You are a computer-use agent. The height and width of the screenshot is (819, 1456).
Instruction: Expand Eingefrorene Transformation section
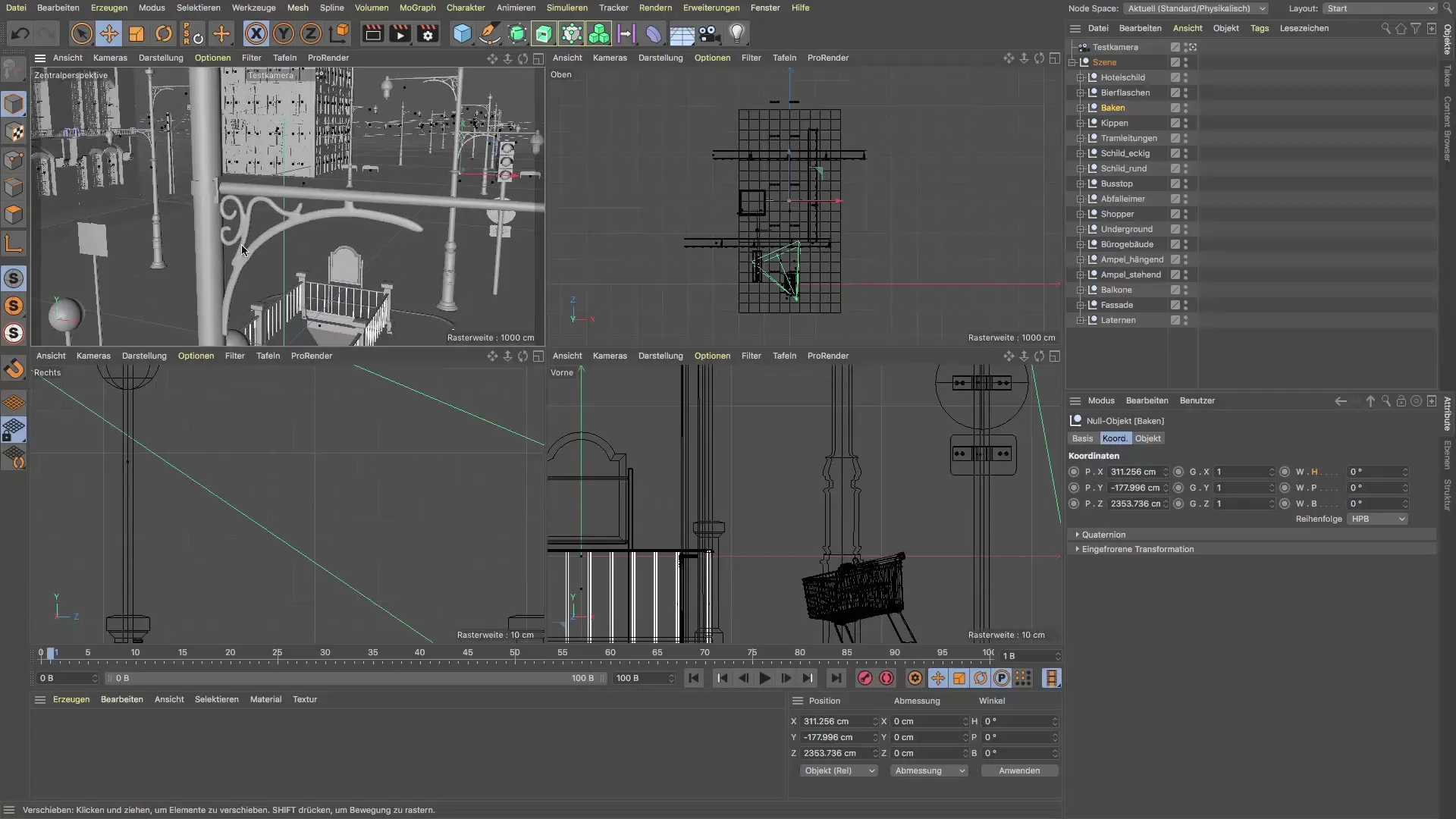tap(1078, 549)
